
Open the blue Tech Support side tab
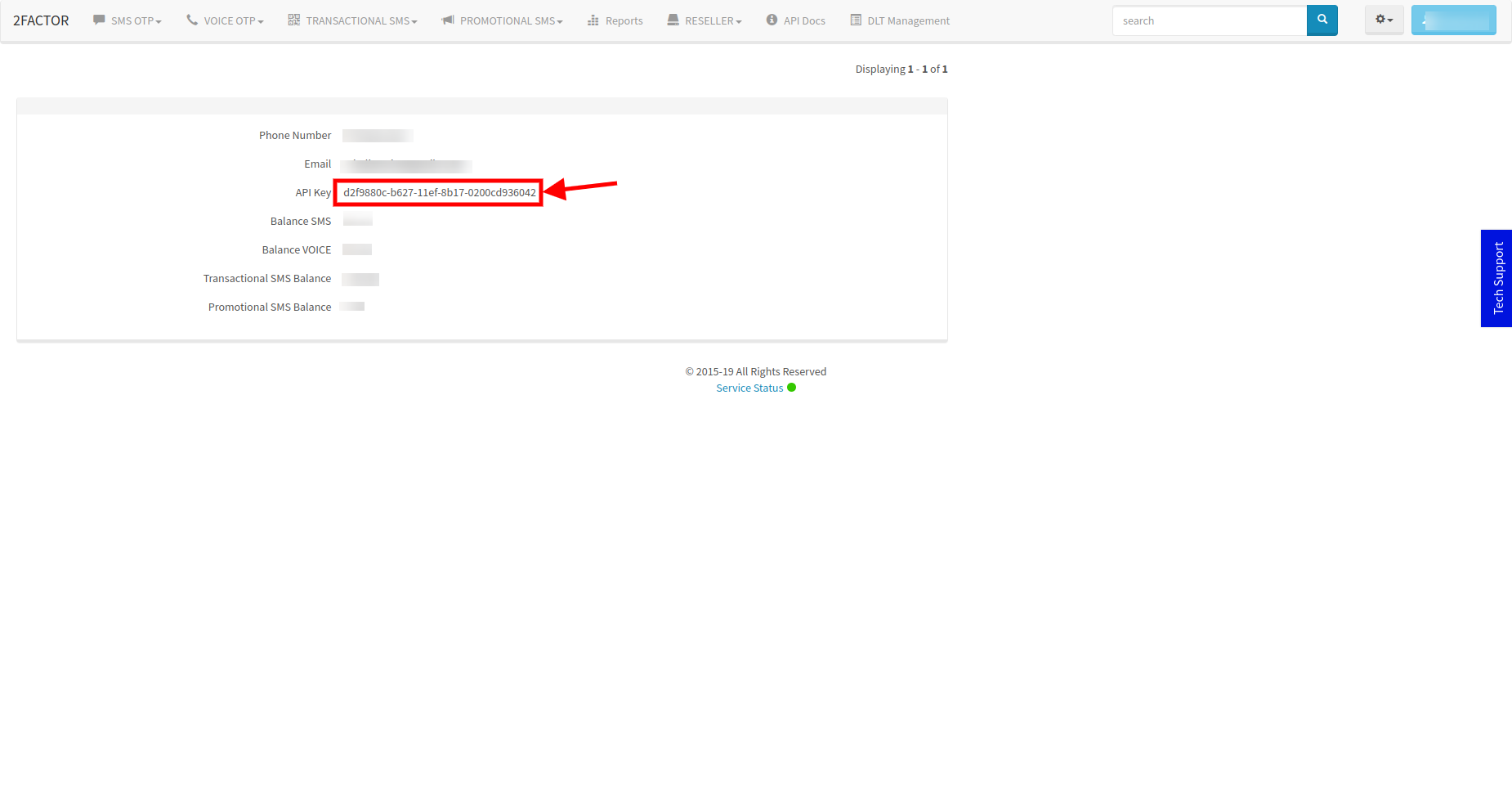pyautogui.click(x=1496, y=278)
